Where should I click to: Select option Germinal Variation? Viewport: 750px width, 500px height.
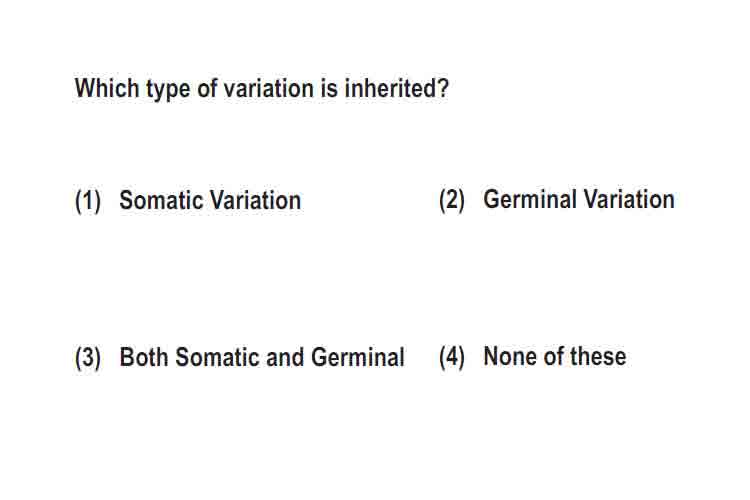579,199
